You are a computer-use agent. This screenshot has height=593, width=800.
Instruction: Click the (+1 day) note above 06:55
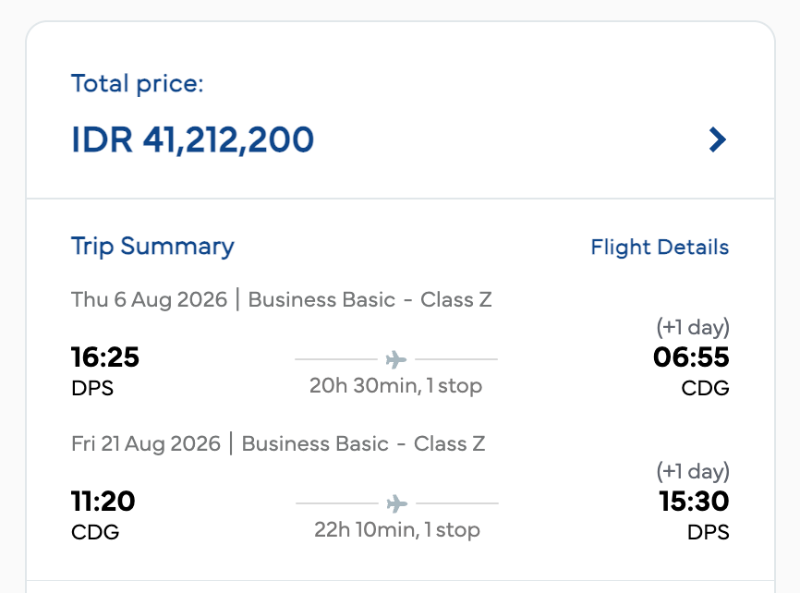[x=693, y=327]
